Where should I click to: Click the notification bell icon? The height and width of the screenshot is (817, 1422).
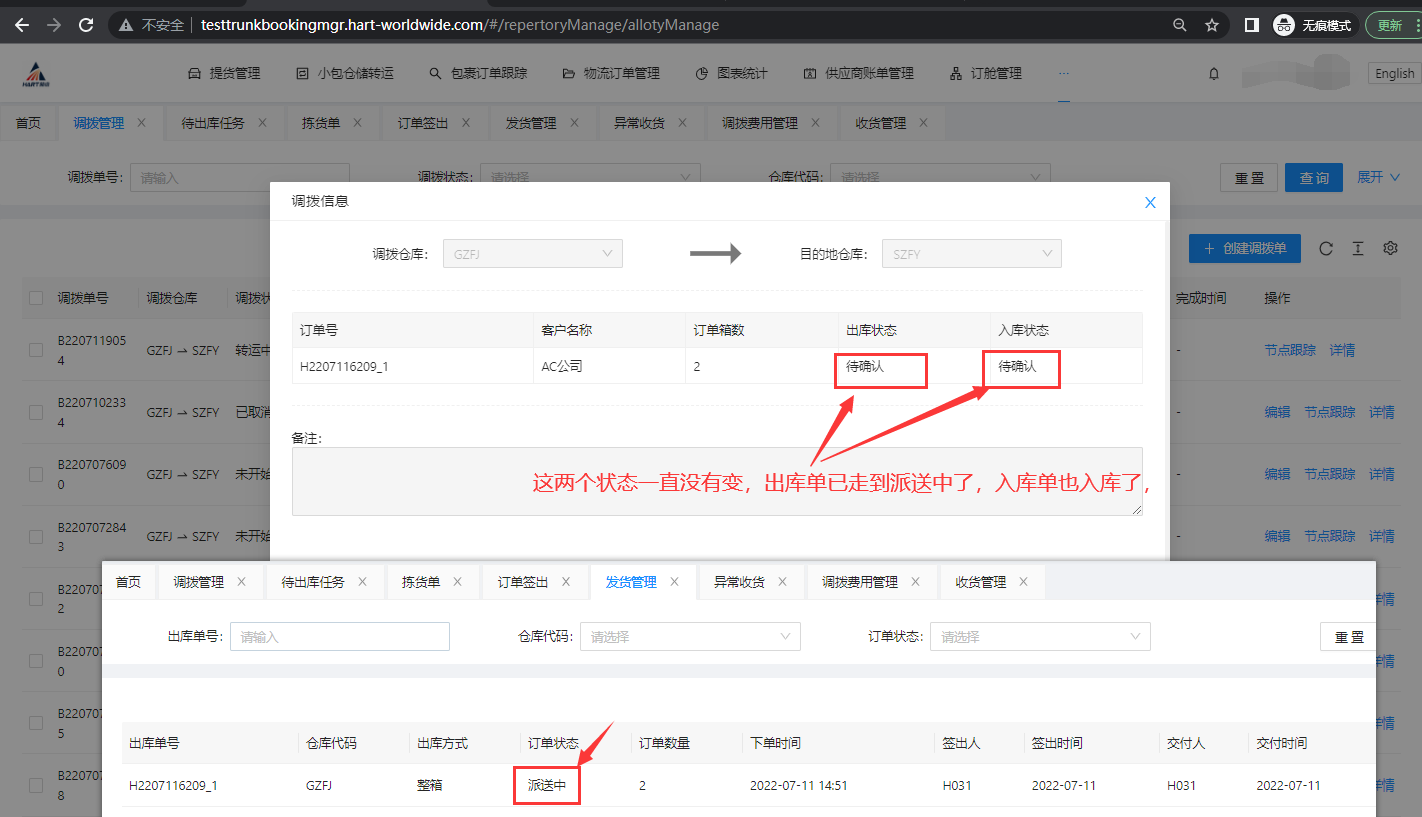[x=1214, y=73]
